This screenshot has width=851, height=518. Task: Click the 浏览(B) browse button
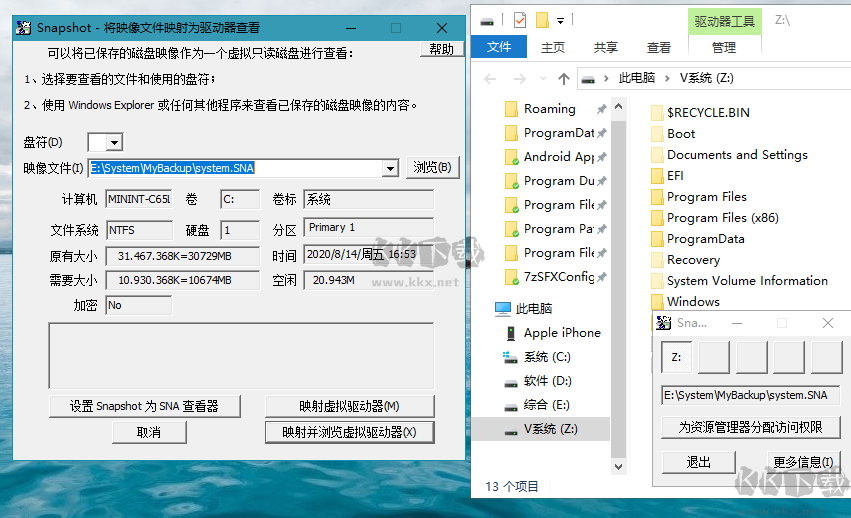click(433, 167)
